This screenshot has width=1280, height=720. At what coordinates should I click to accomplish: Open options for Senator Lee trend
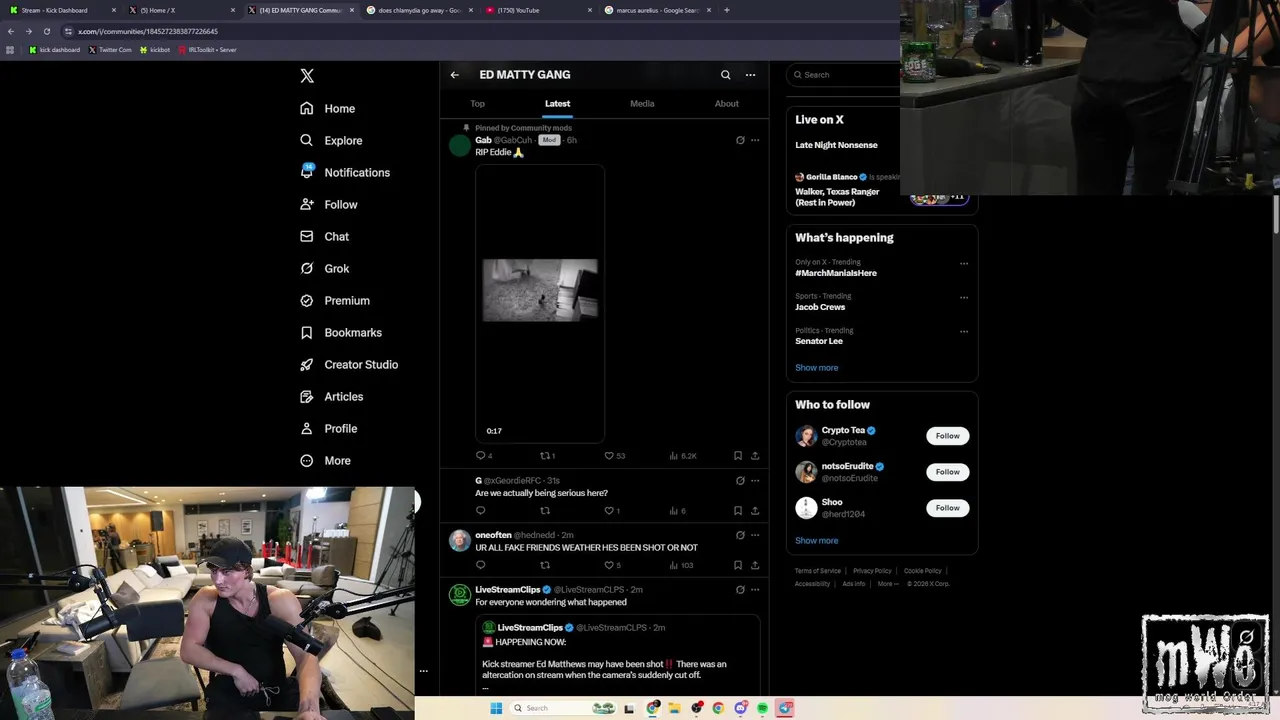pyautogui.click(x=964, y=332)
